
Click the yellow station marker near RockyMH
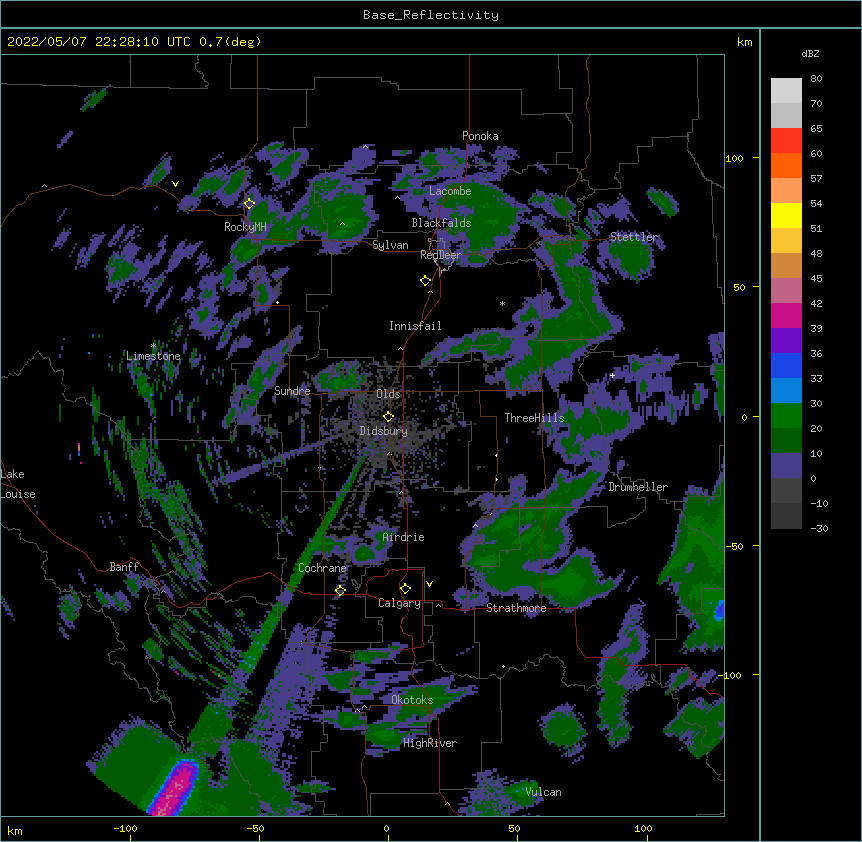pos(250,204)
